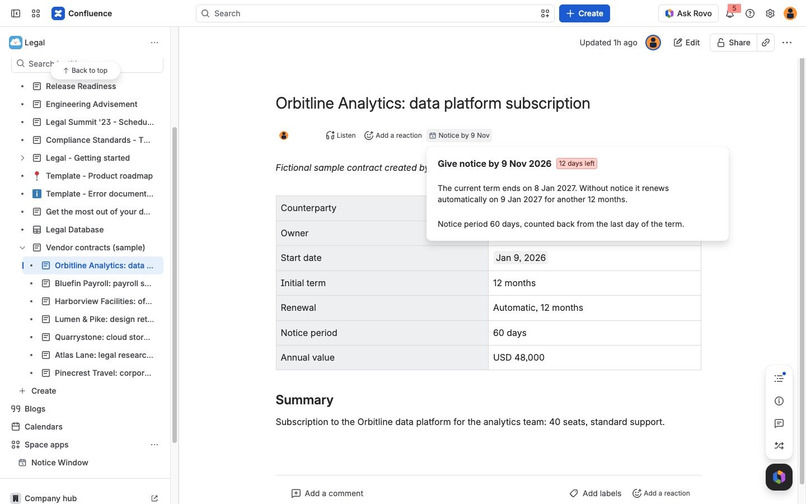The width and height of the screenshot is (806, 504).
Task: Open Ask Rovo
Action: (x=688, y=13)
